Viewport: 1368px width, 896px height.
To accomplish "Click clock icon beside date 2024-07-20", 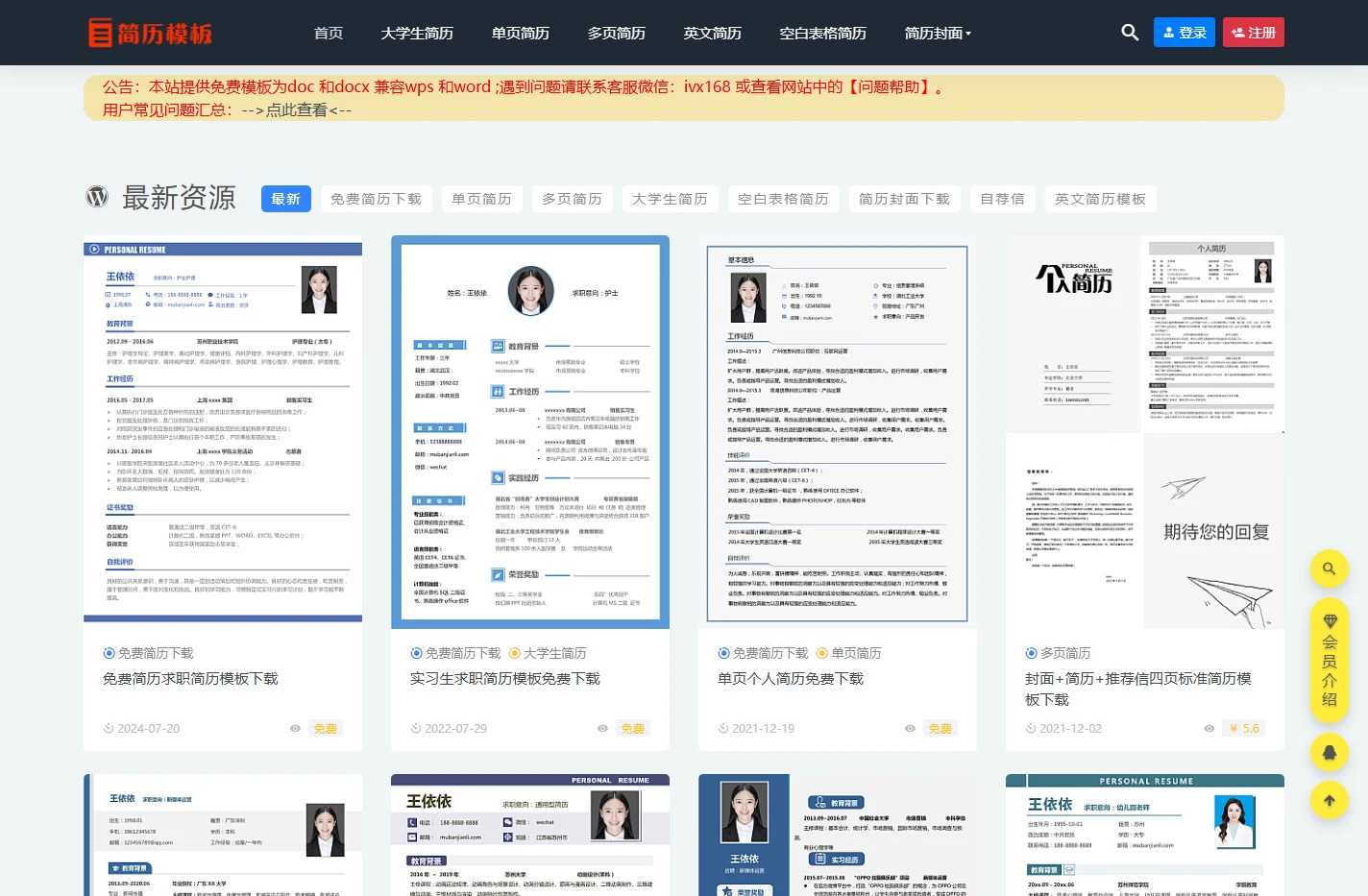I will [x=109, y=729].
